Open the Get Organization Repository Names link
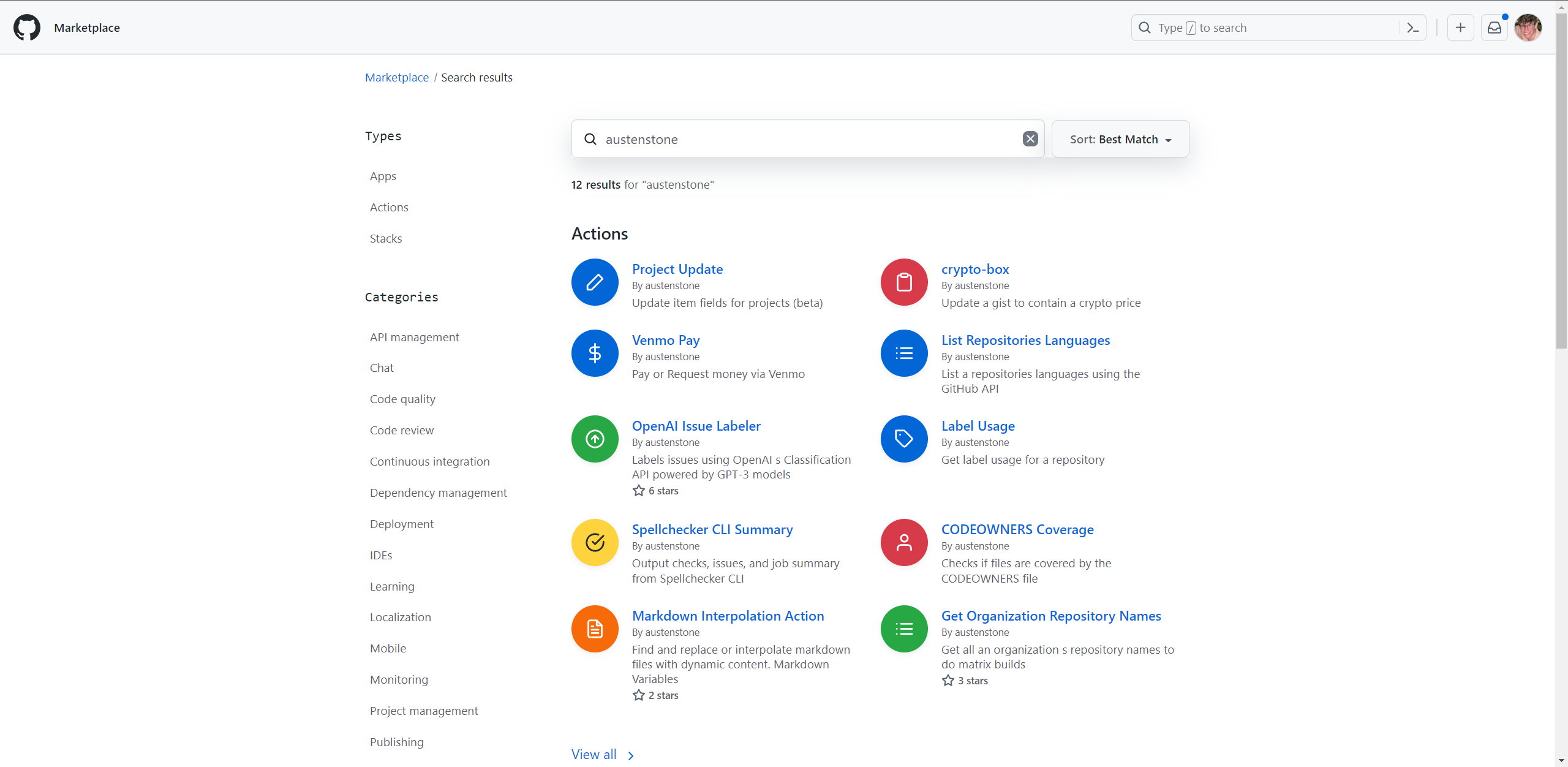The image size is (1568, 767). click(x=1051, y=616)
